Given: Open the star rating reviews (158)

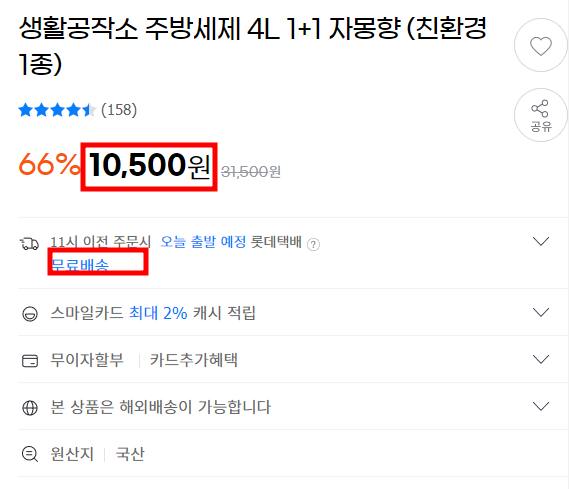Looking at the screenshot, I should tap(78, 110).
